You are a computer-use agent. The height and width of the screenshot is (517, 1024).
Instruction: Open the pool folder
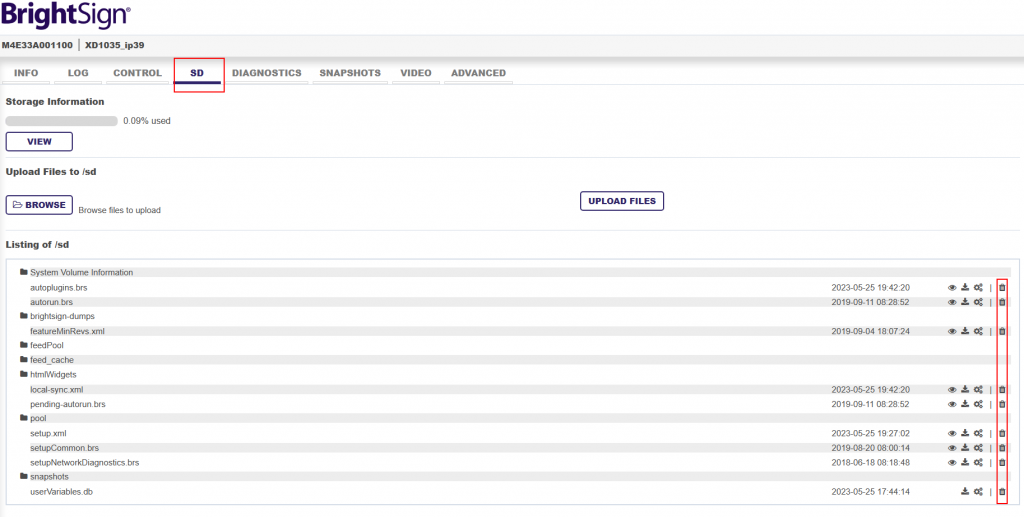(33, 418)
